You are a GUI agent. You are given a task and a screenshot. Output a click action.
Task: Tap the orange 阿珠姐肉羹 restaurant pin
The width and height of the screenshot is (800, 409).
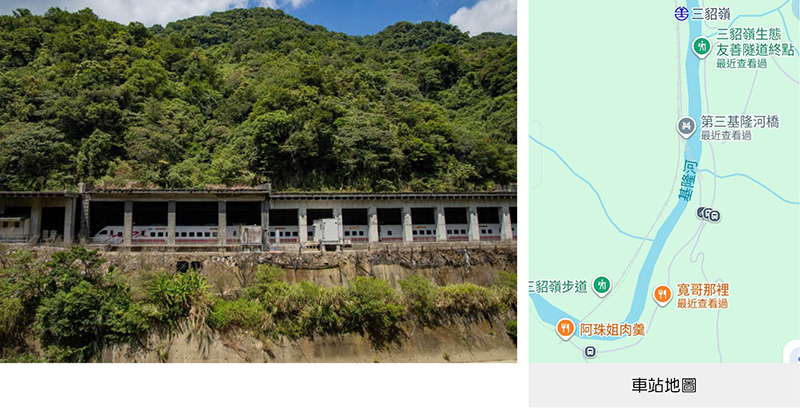pyautogui.click(x=565, y=328)
